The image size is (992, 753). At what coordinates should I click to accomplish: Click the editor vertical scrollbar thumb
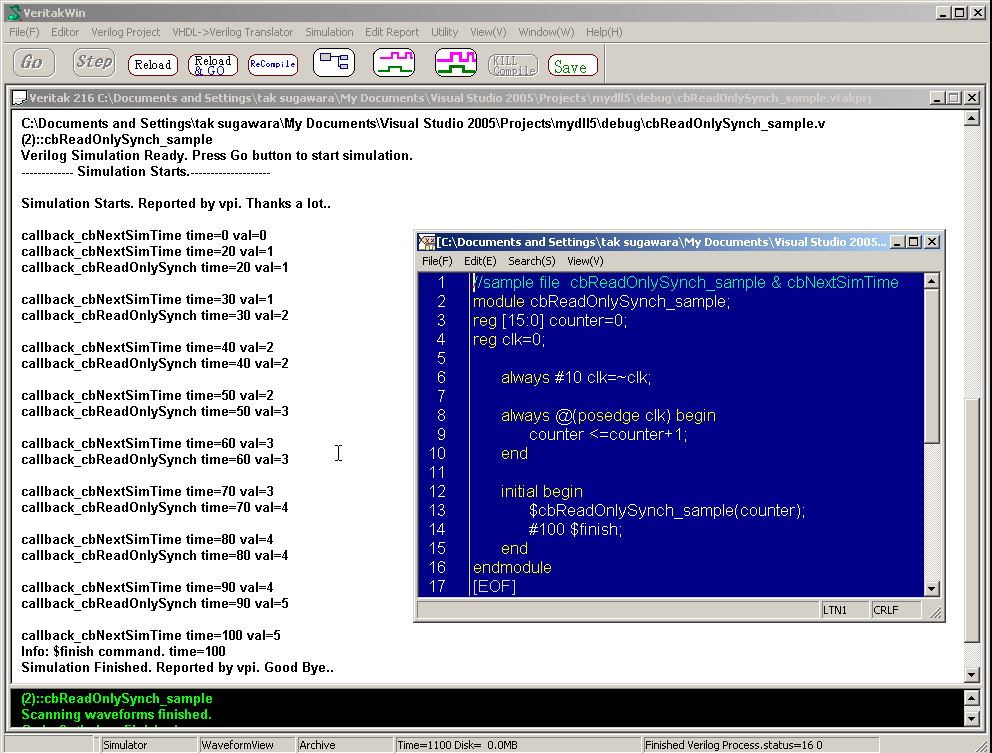tap(931, 366)
